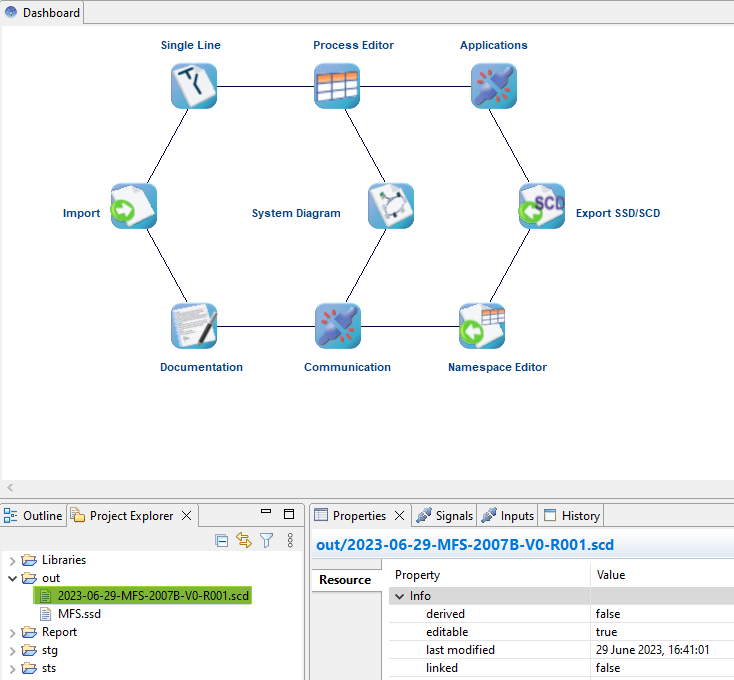Toggle Link with Editor in Project Explorer
The image size is (734, 680).
(x=244, y=540)
